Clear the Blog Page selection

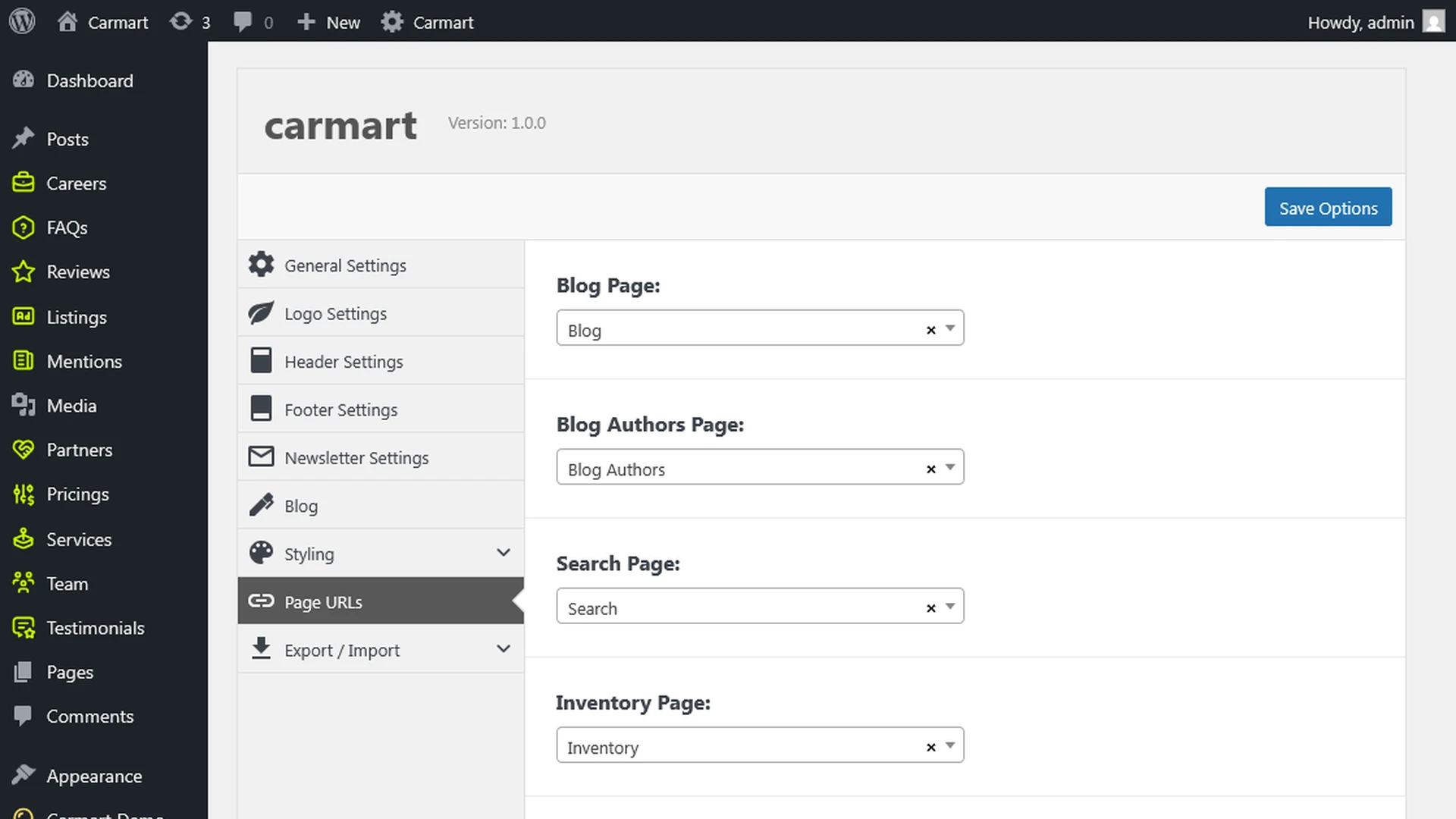(931, 330)
